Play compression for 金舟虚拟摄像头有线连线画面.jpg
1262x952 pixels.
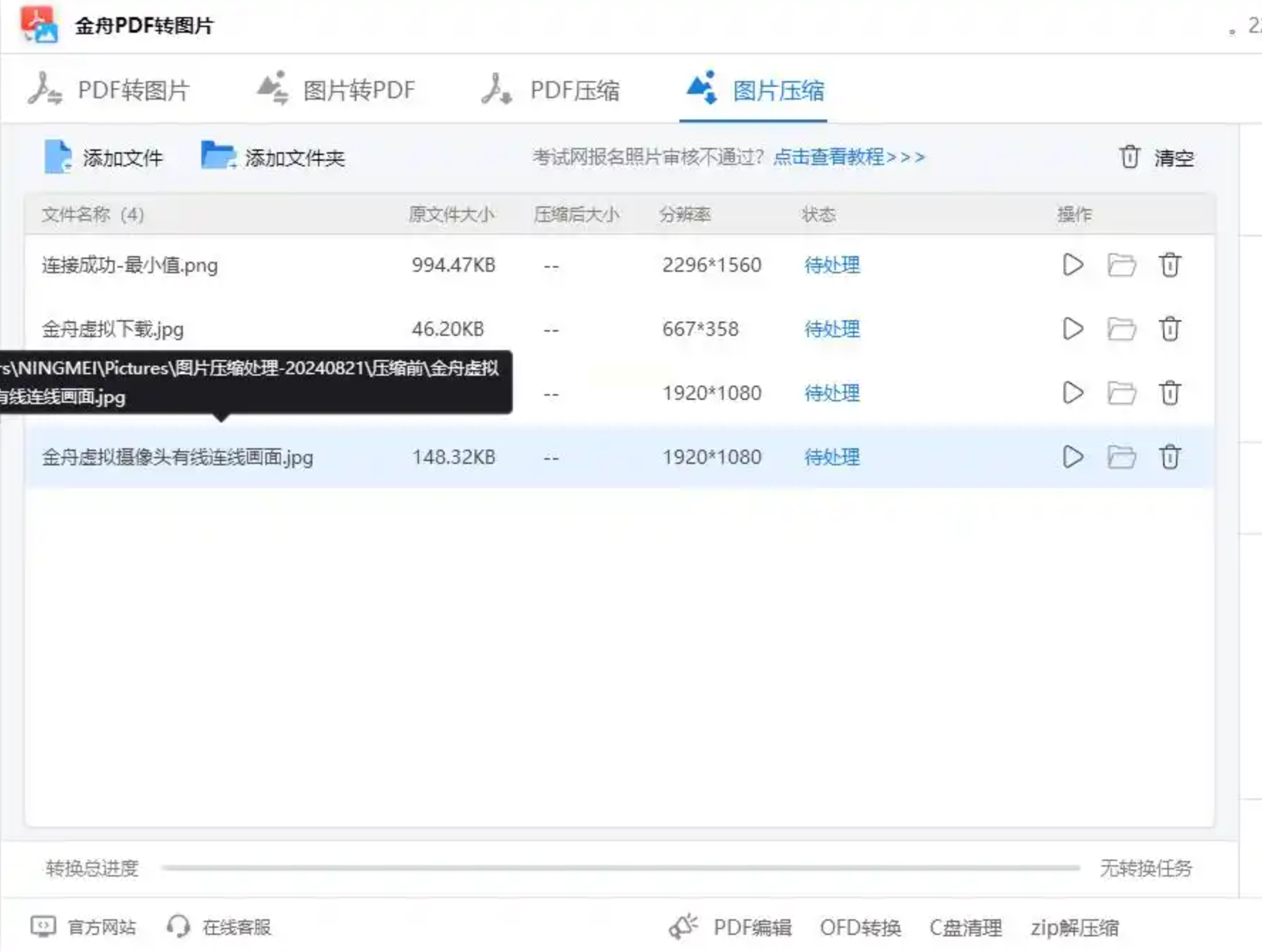point(1072,457)
